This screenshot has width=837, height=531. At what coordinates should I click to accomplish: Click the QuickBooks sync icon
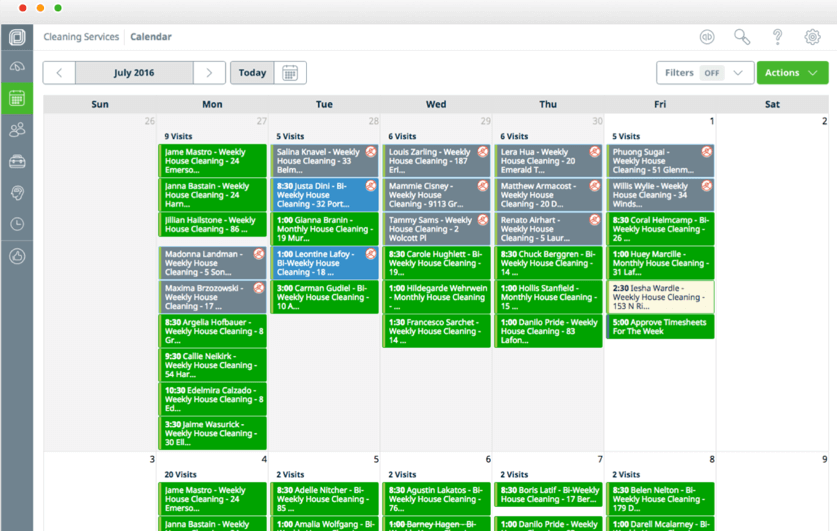[x=707, y=37]
